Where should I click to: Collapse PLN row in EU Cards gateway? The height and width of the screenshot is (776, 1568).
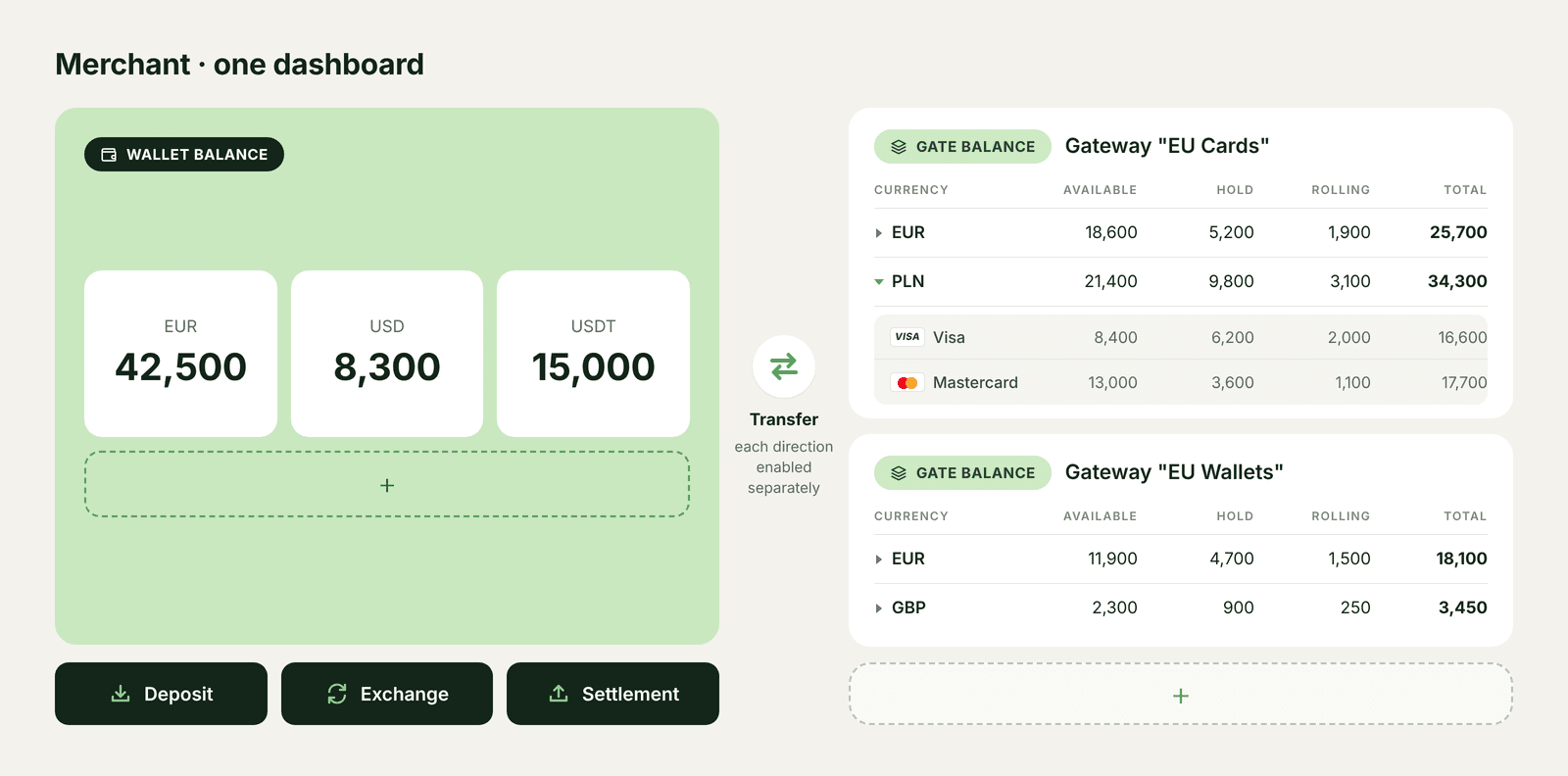pos(879,282)
